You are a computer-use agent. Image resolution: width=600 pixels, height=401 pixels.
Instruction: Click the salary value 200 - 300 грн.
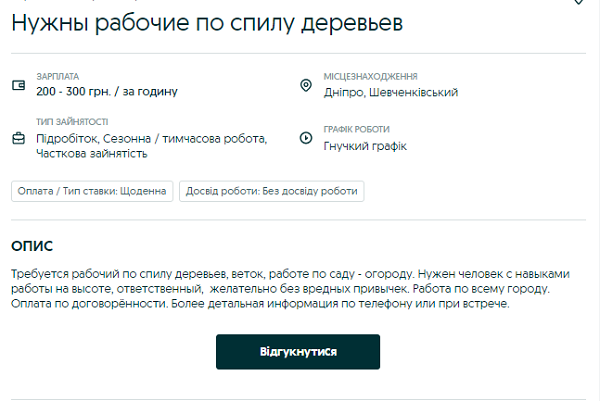pyautogui.click(x=106, y=92)
